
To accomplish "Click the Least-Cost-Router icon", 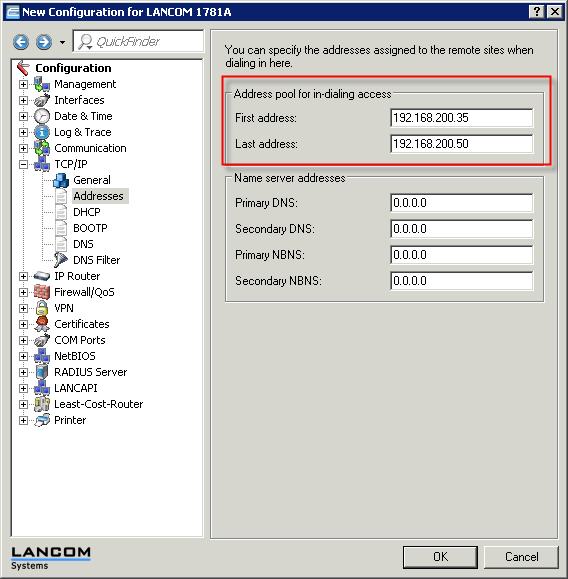I will coord(42,404).
